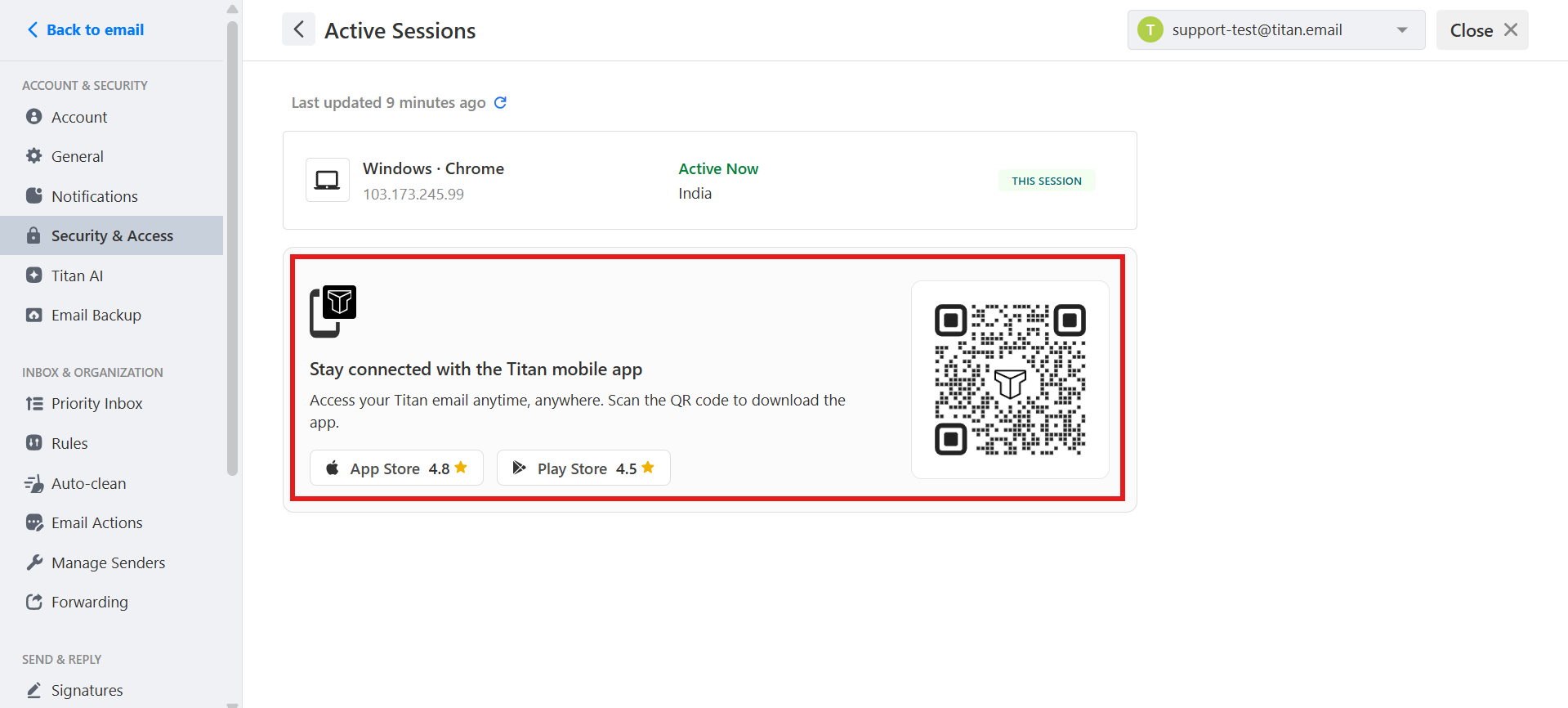The height and width of the screenshot is (708, 1568).
Task: Click the Play Store 4.5 rating star
Action: [648, 468]
